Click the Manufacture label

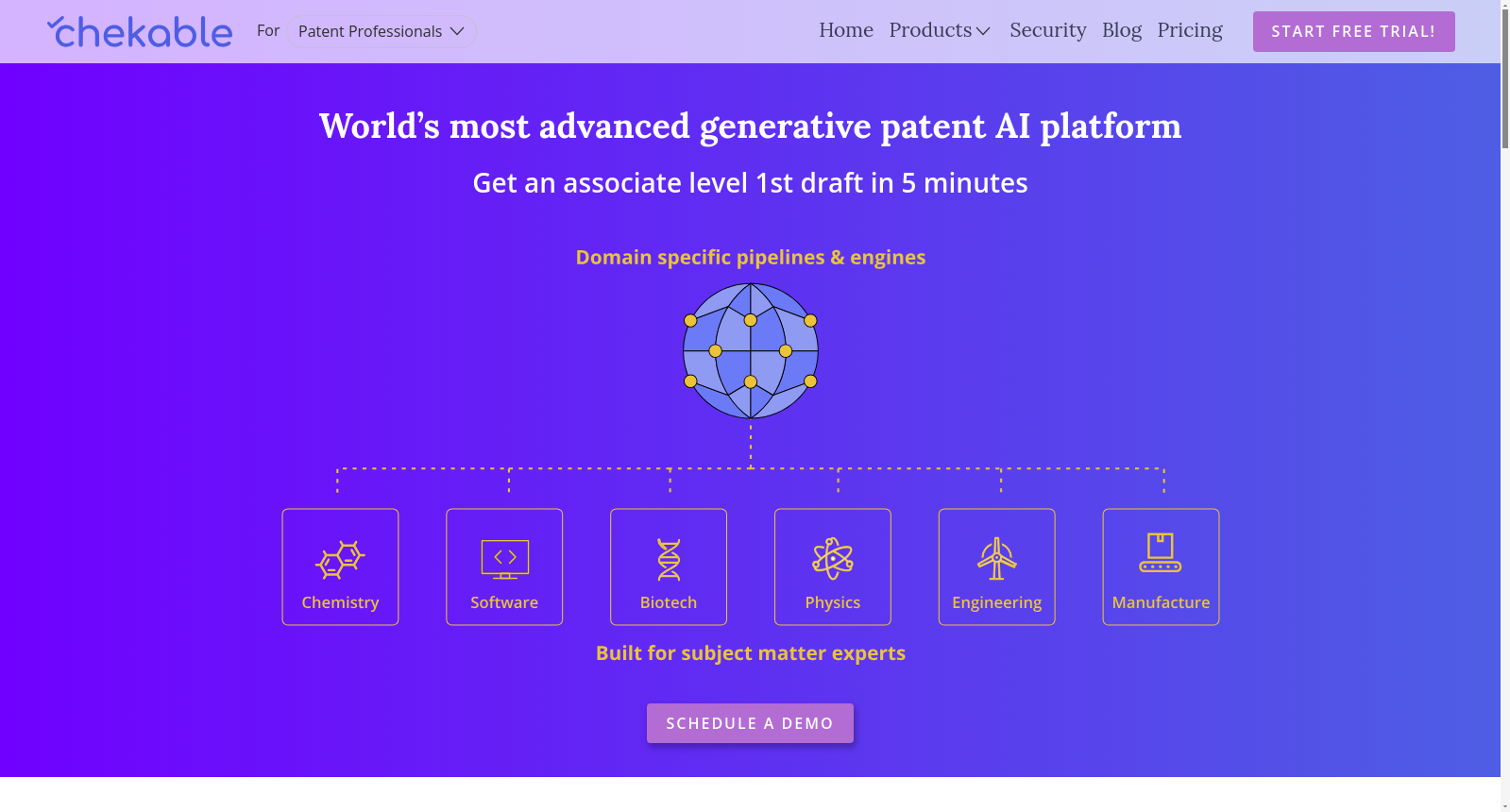point(1161,602)
